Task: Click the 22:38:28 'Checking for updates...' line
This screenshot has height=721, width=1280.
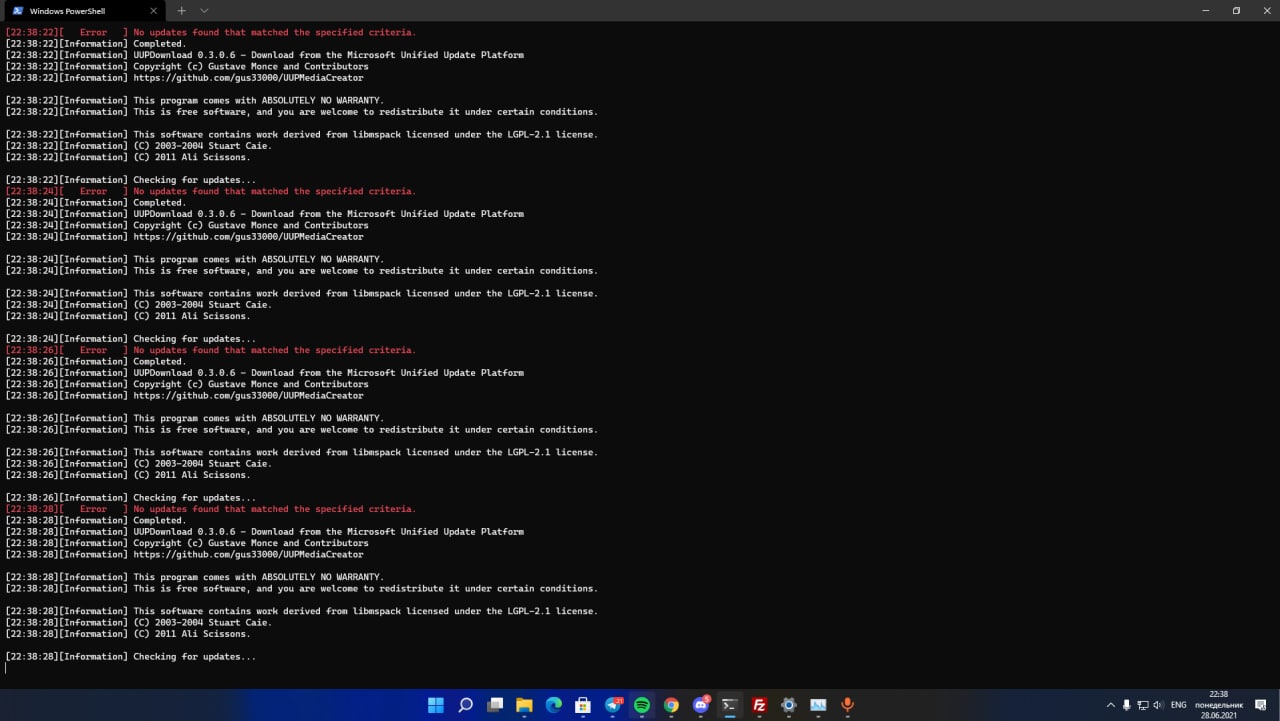Action: click(x=130, y=657)
